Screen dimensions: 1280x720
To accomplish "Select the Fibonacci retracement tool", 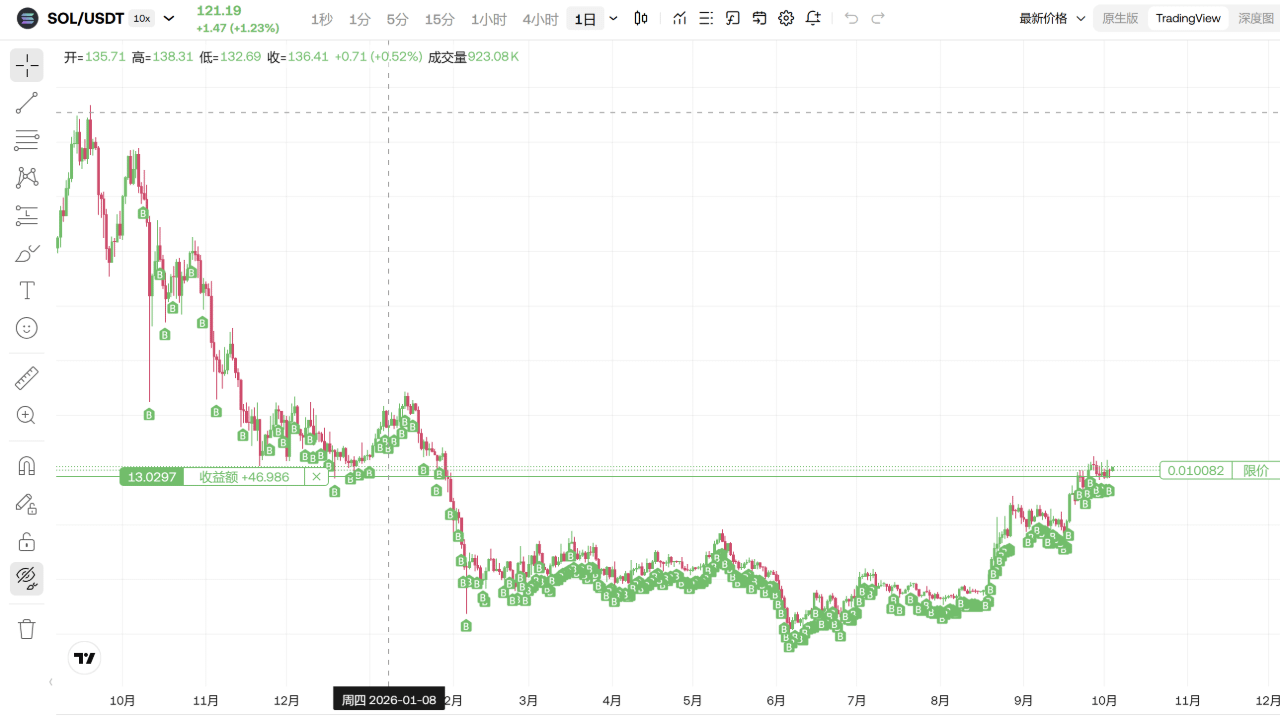I will (27, 140).
